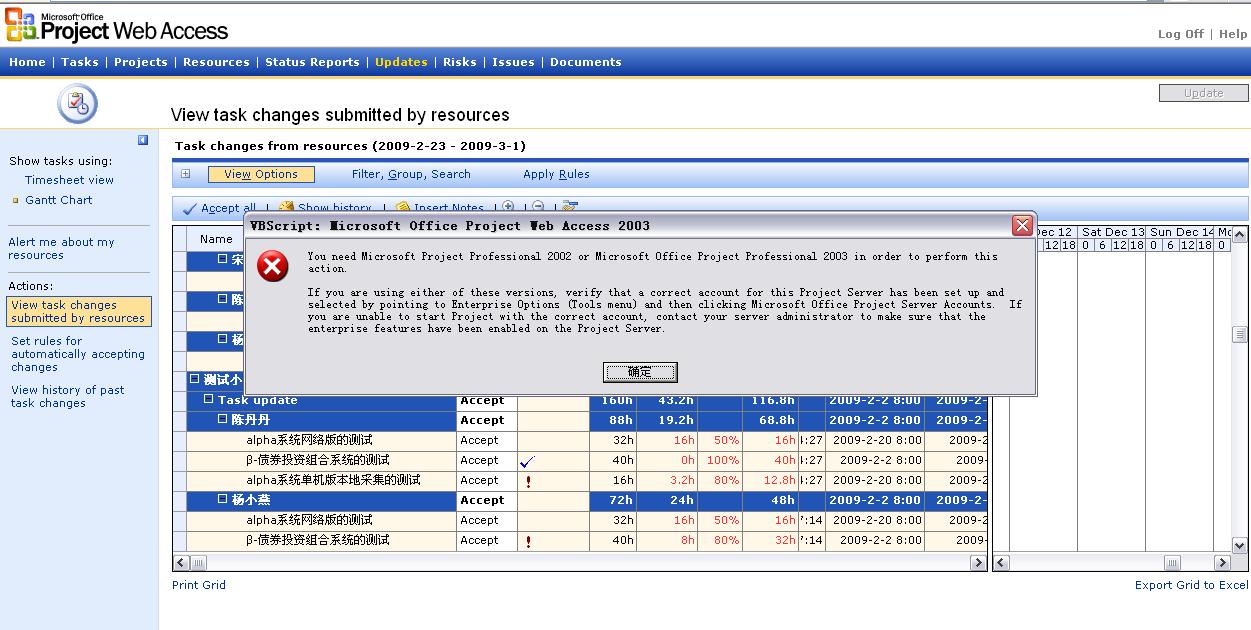Collapse the Task update group

coord(209,400)
